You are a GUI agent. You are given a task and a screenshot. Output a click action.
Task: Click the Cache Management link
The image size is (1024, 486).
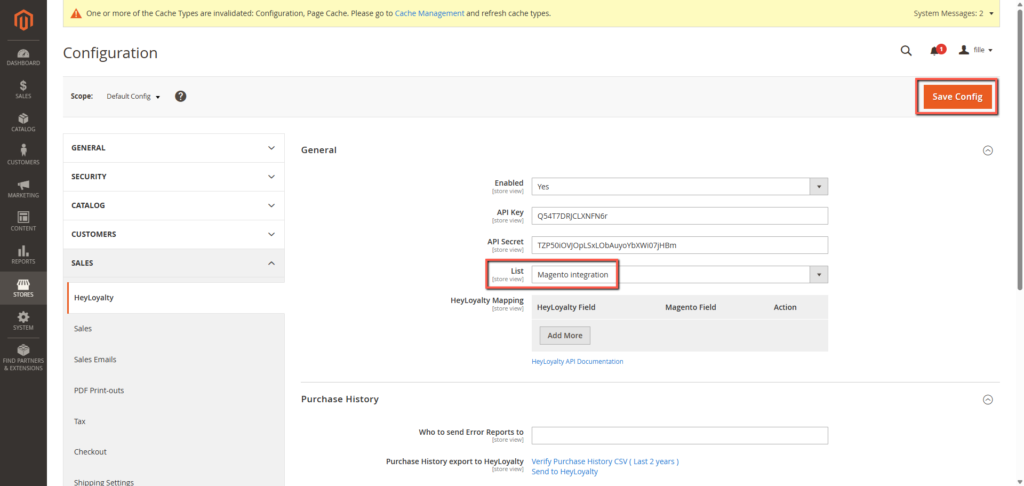[x=429, y=14]
